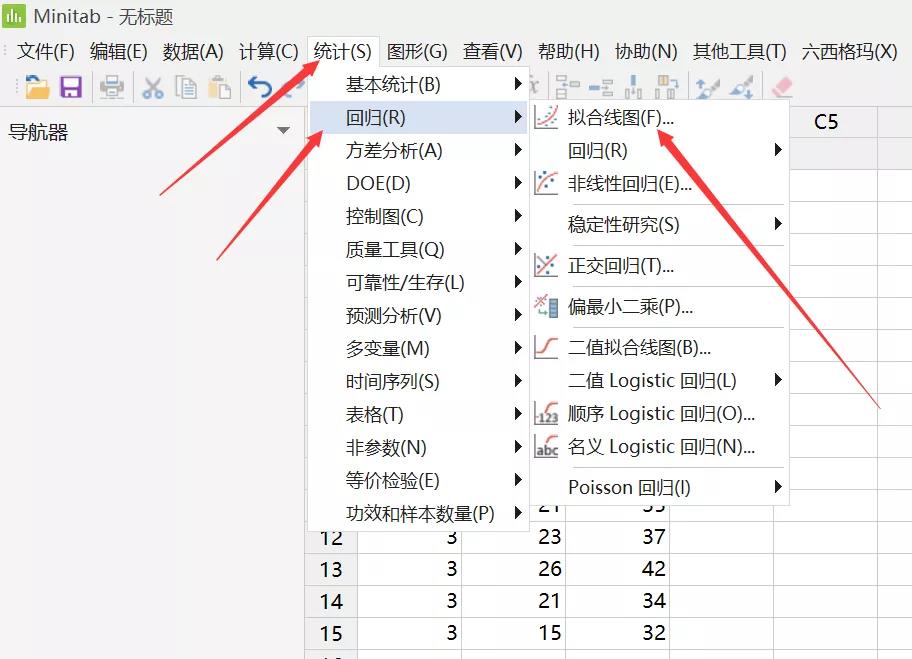
Task: Click the nominal logistic regression abc icon
Action: click(x=546, y=446)
